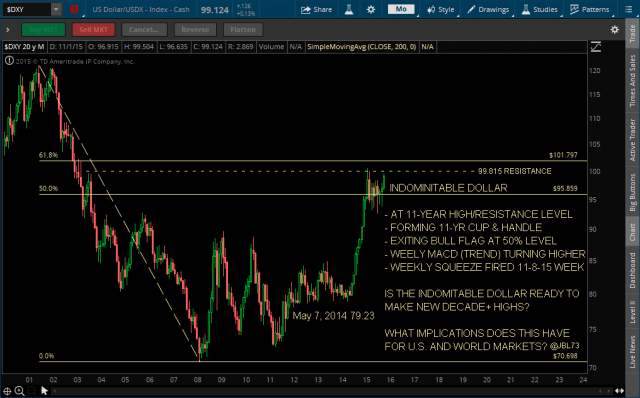Click the 99.815 RESISTANCE label

coord(514,171)
